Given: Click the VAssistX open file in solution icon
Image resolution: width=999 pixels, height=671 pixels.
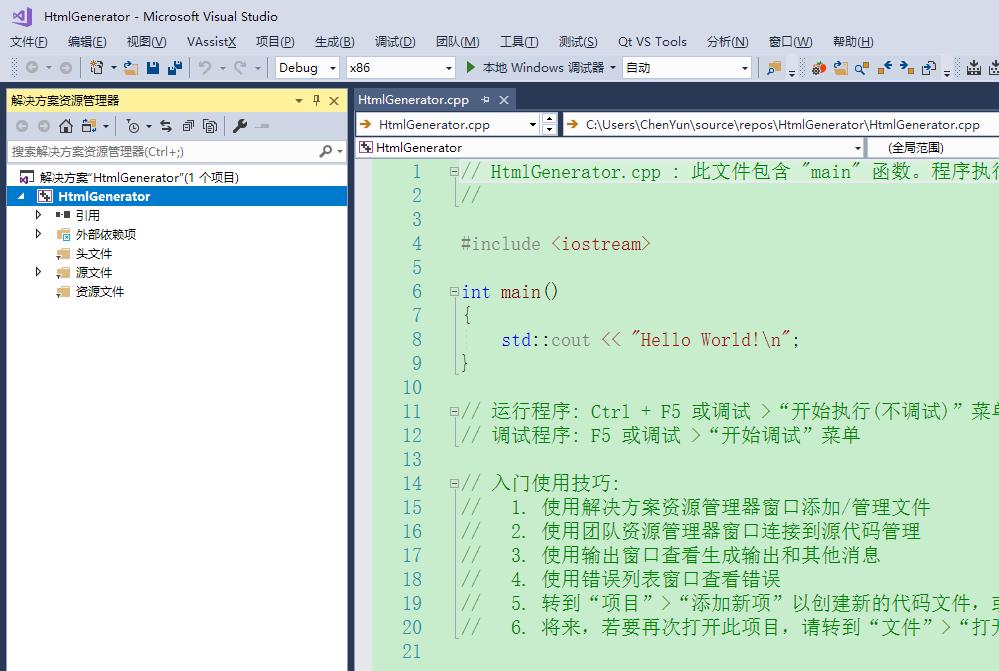Looking at the screenshot, I should [840, 68].
